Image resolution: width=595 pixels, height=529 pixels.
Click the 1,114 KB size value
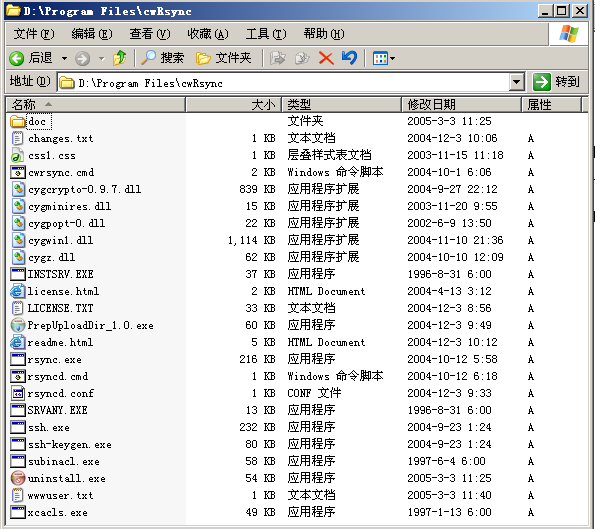pos(252,240)
